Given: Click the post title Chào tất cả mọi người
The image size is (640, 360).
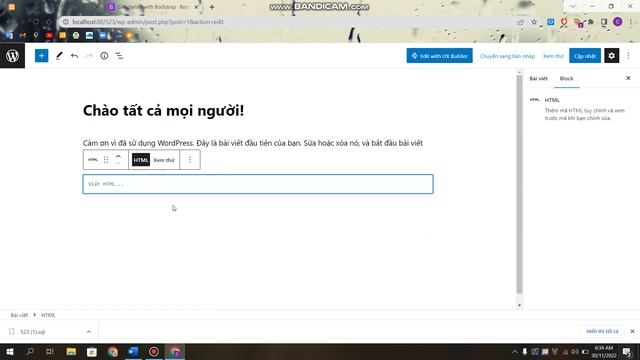Looking at the screenshot, I should pos(163,111).
